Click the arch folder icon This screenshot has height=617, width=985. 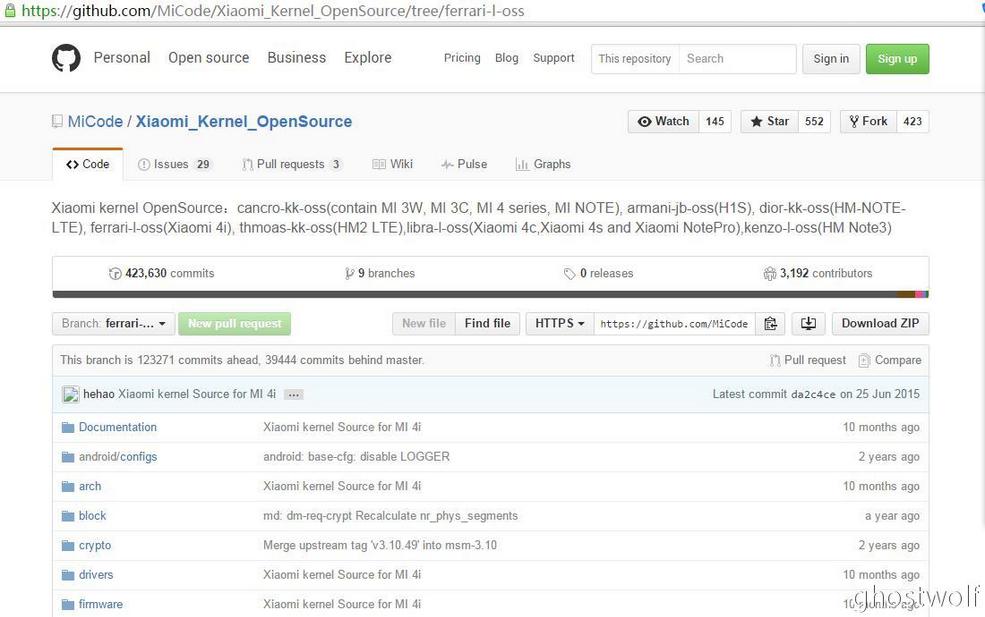point(68,486)
